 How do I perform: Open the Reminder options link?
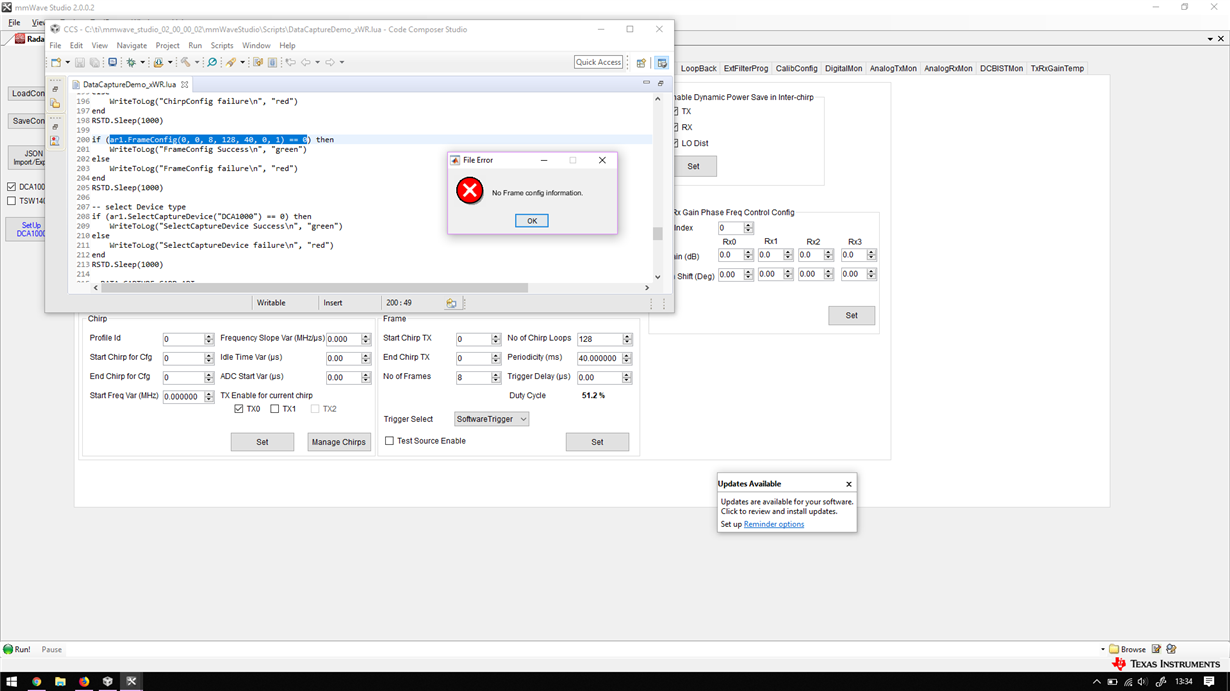click(773, 524)
